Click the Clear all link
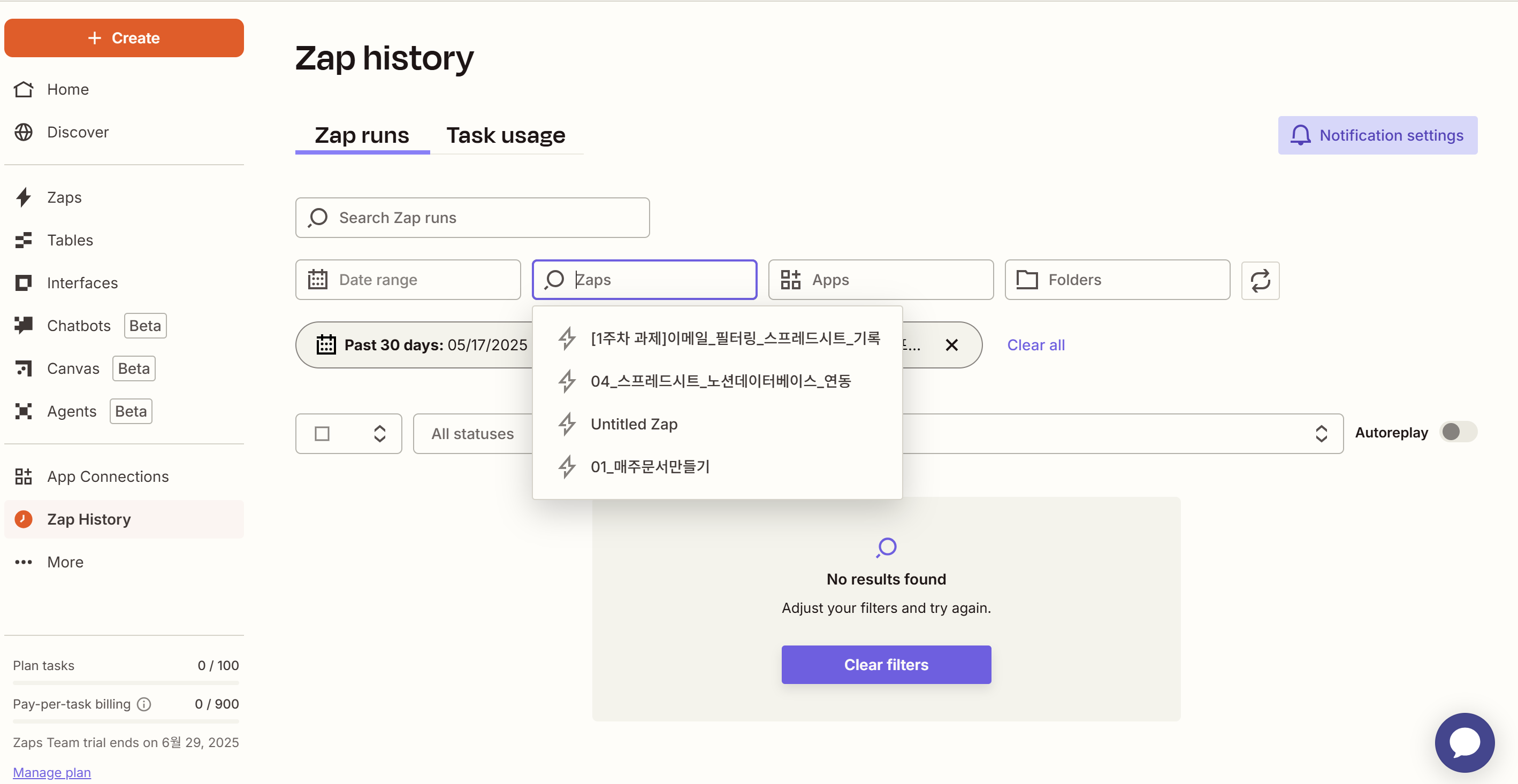 1035,345
